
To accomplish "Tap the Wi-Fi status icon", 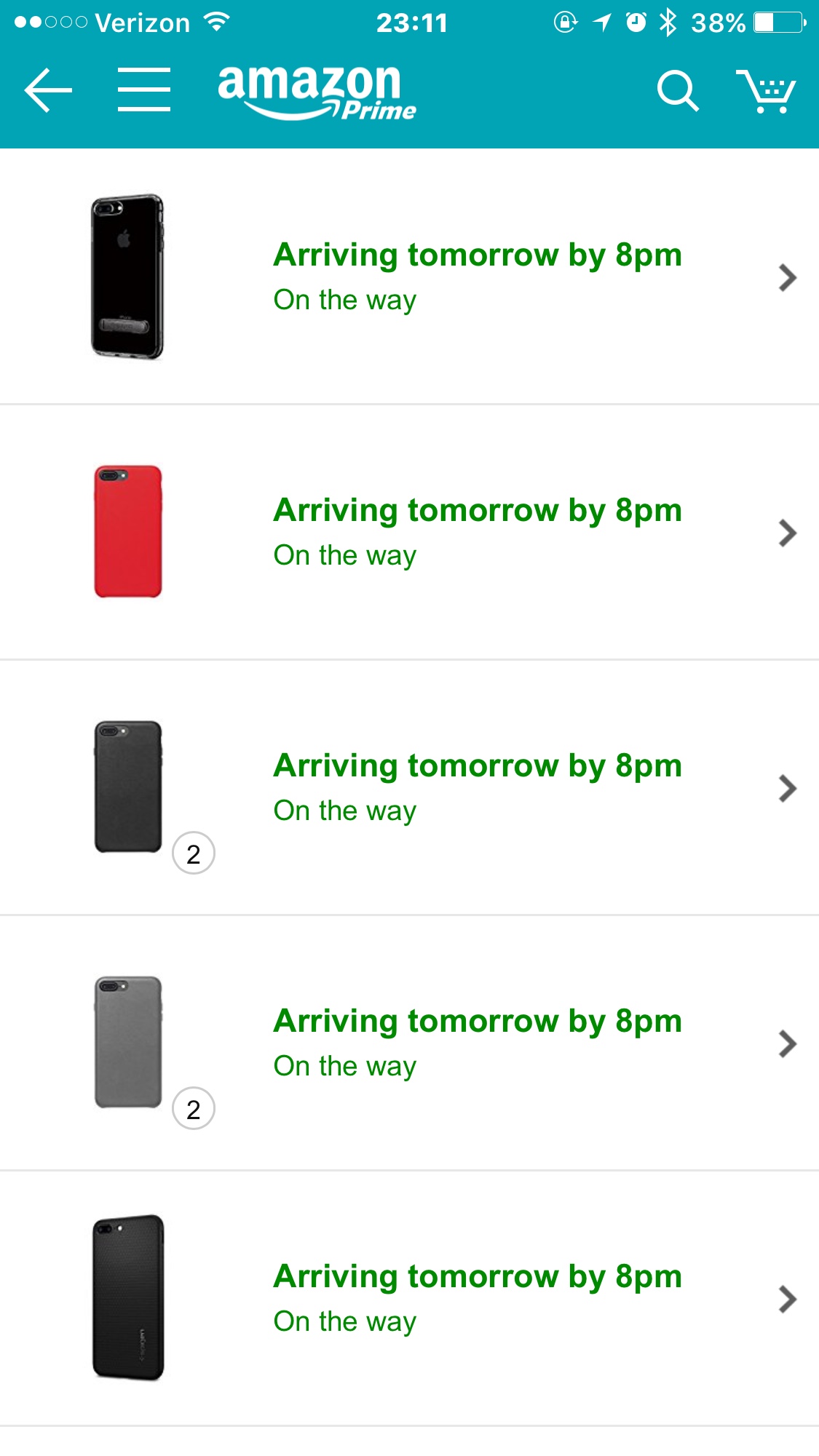I will click(x=216, y=23).
